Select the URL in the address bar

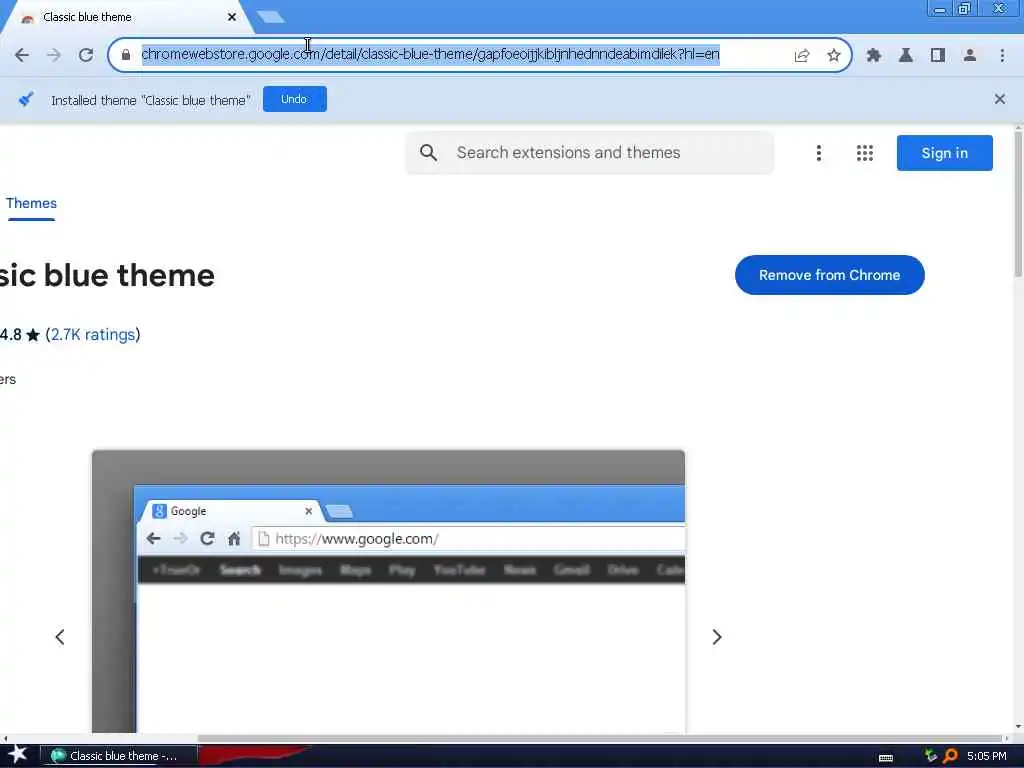[x=430, y=54]
